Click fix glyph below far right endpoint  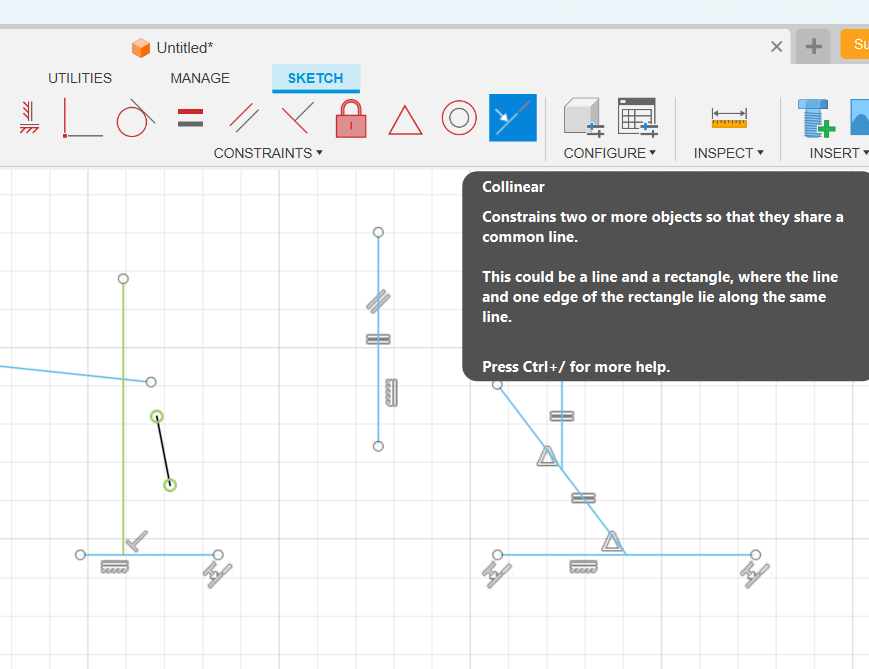(755, 575)
